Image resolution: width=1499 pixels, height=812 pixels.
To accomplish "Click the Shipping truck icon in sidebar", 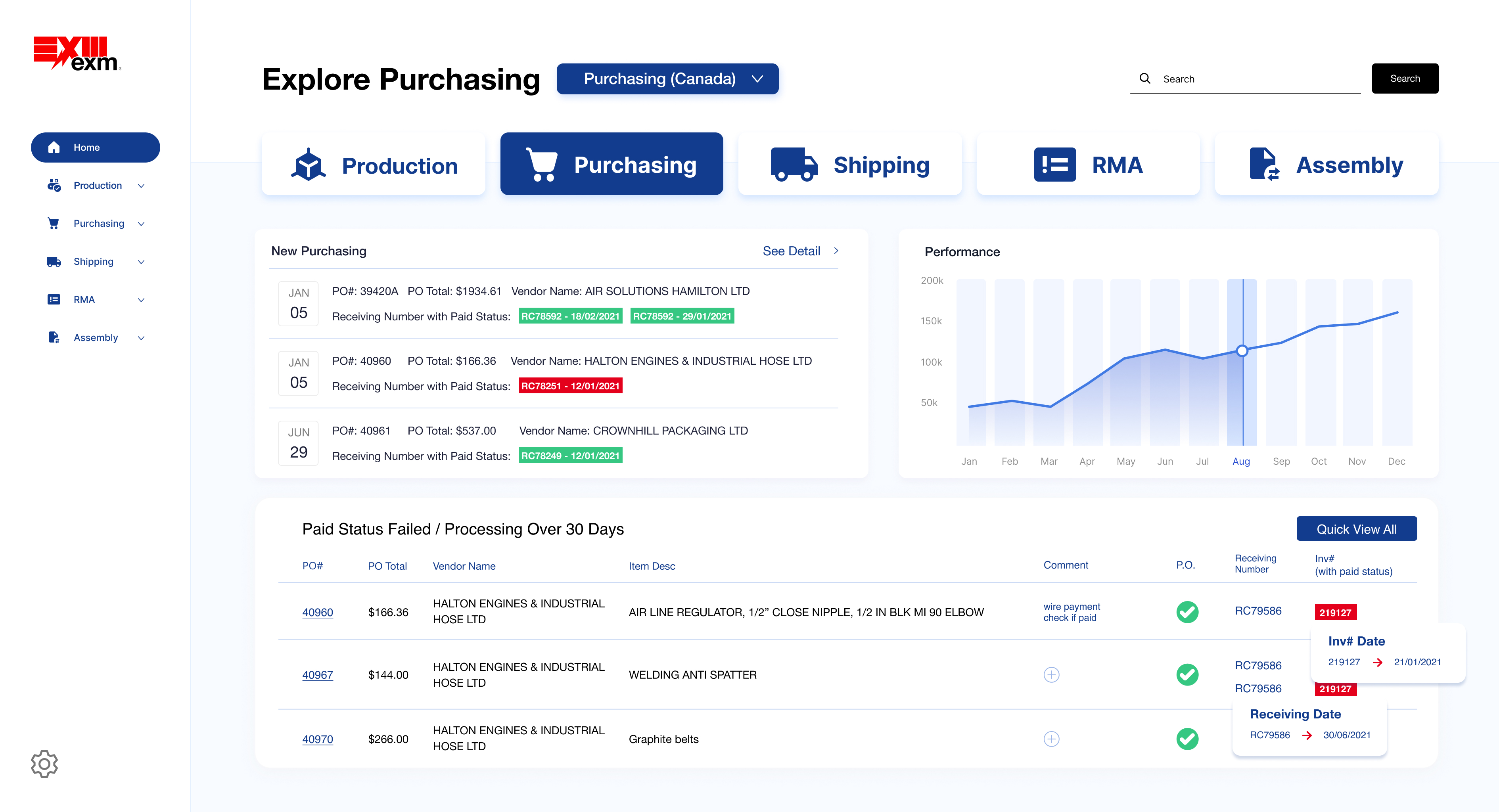I will click(x=54, y=262).
